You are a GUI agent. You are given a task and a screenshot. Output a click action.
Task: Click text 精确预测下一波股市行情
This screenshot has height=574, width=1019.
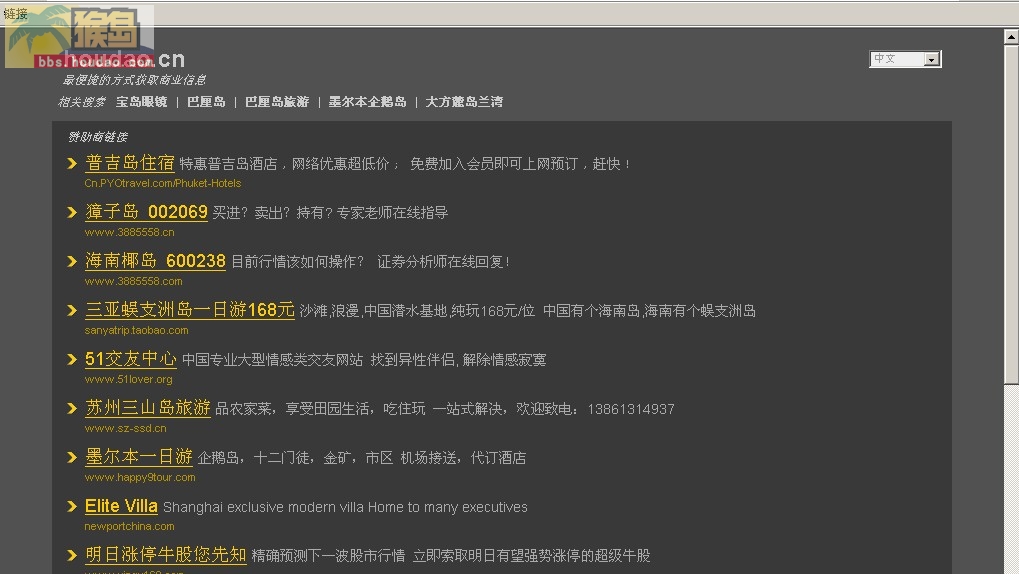pyautogui.click(x=328, y=556)
